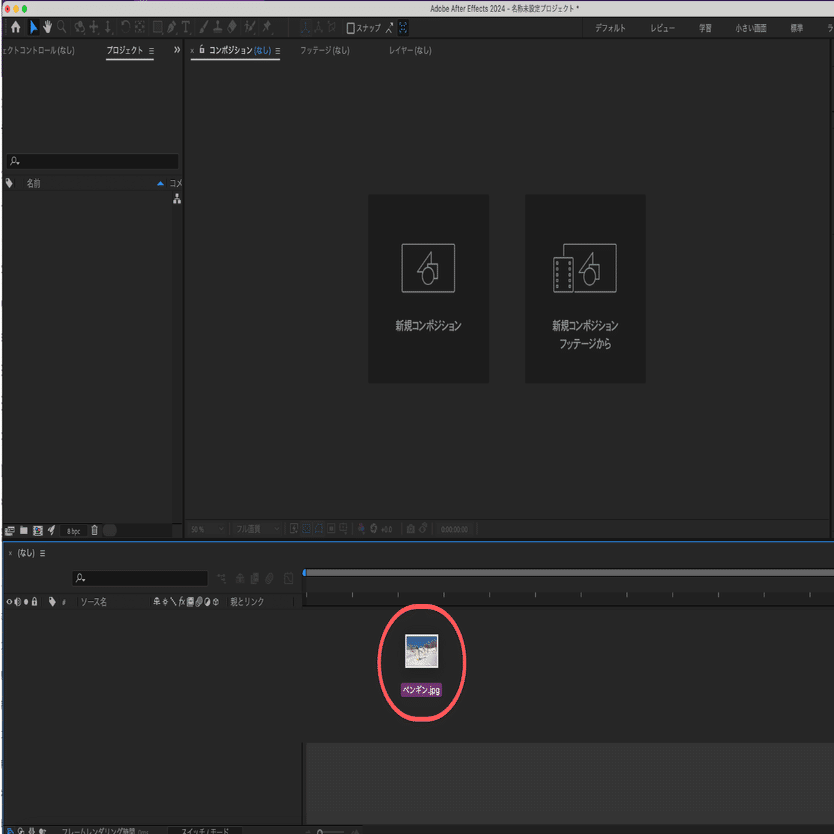This screenshot has width=834, height=834.
Task: Open the grid and guide options dropdown
Action: pos(344,529)
